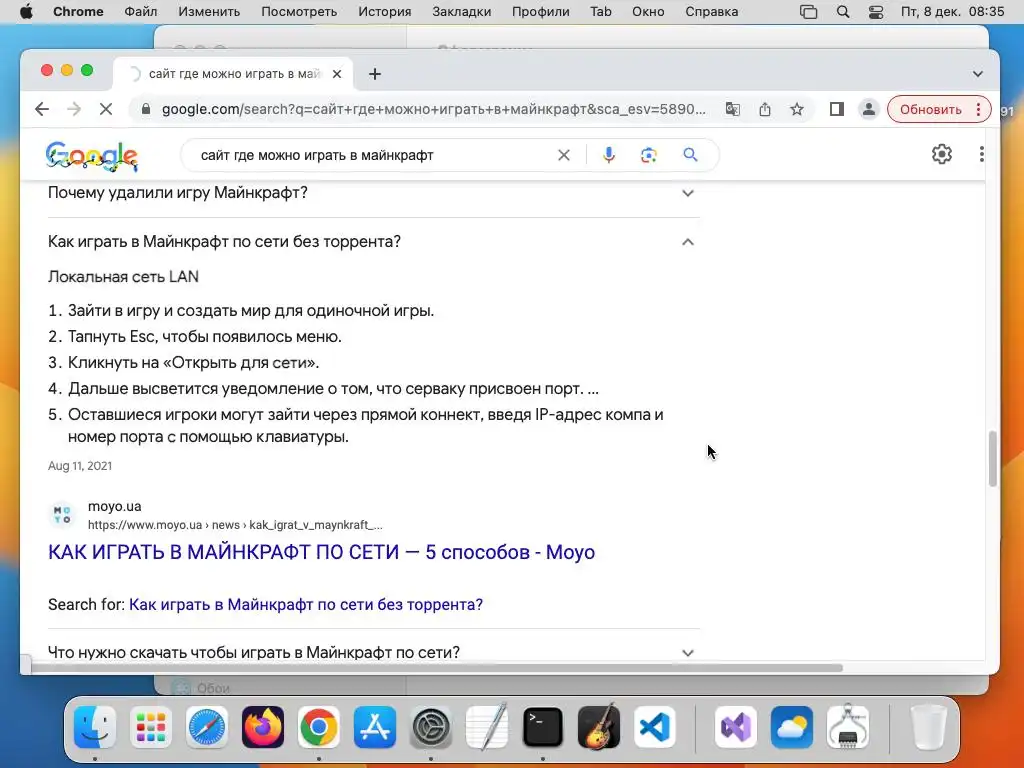Stop loading the page

pyautogui.click(x=106, y=109)
